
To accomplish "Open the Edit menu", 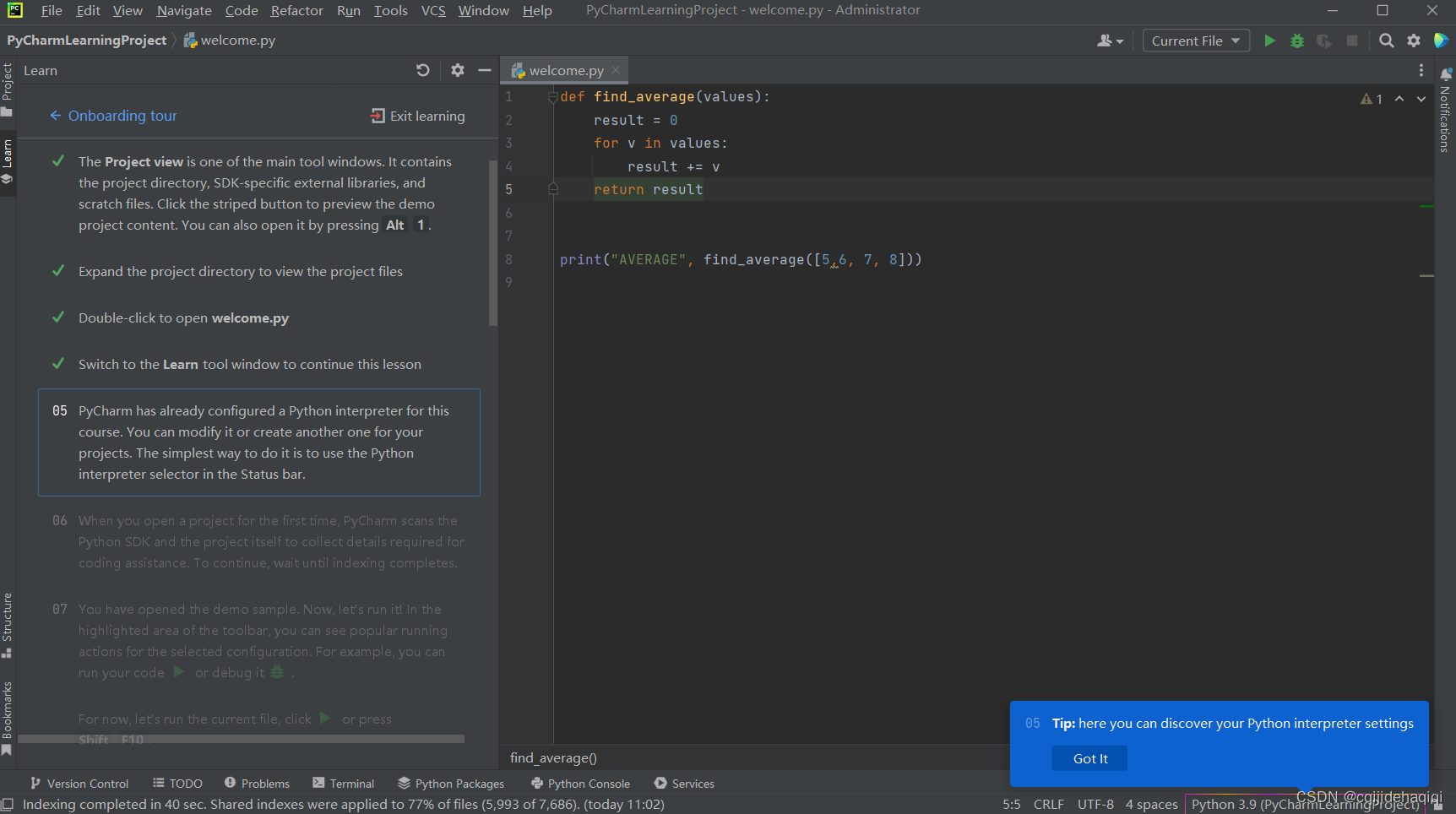I will (x=88, y=10).
